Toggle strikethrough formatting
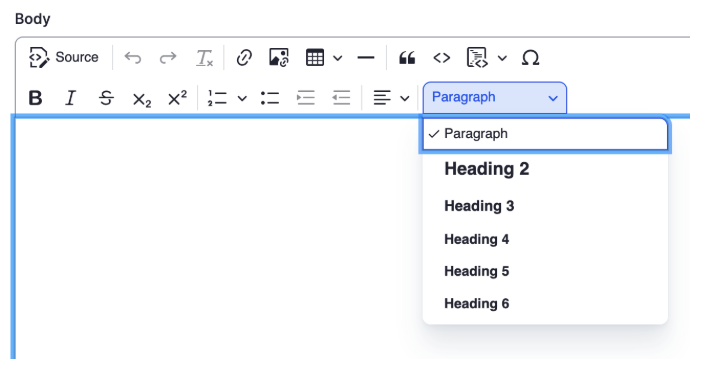The image size is (705, 373). (x=106, y=98)
